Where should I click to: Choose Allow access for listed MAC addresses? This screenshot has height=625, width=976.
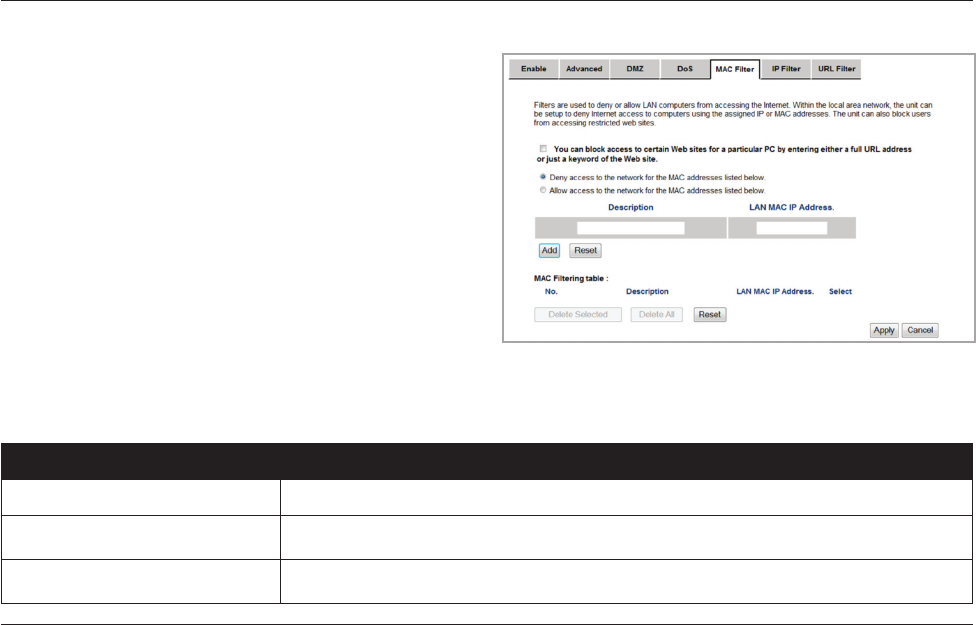pyautogui.click(x=541, y=189)
